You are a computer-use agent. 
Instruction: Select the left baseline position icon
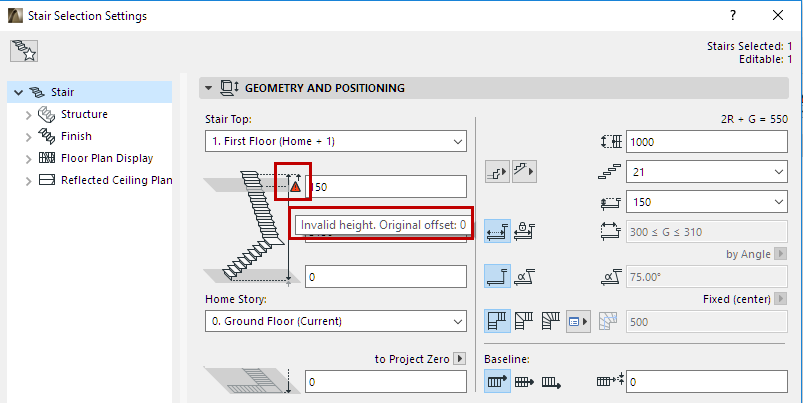[497, 380]
